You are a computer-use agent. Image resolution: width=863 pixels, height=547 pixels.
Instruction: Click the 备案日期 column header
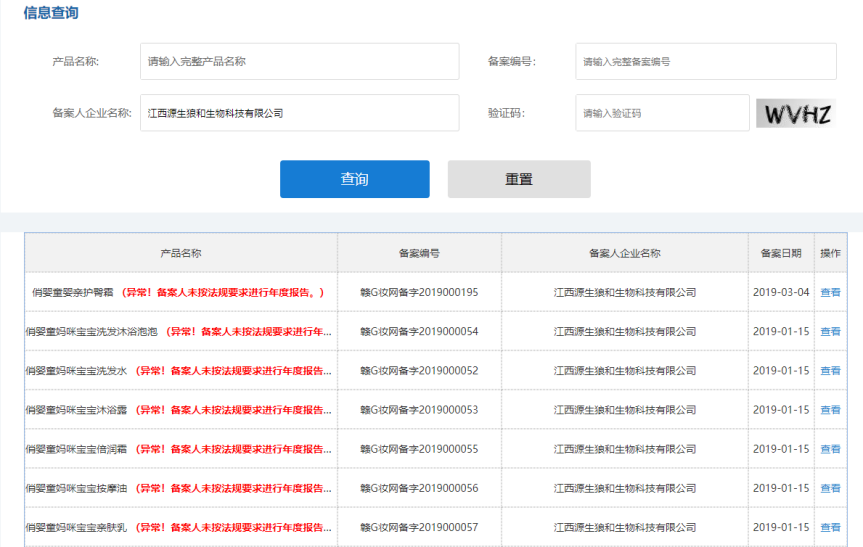pos(780,253)
